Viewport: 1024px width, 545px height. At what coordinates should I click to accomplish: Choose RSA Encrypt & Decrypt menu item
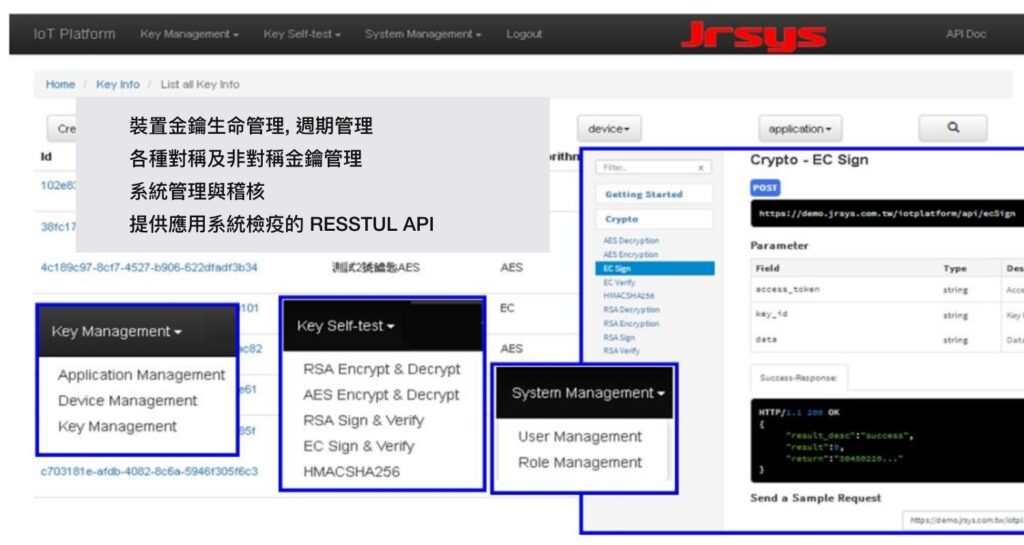[381, 369]
